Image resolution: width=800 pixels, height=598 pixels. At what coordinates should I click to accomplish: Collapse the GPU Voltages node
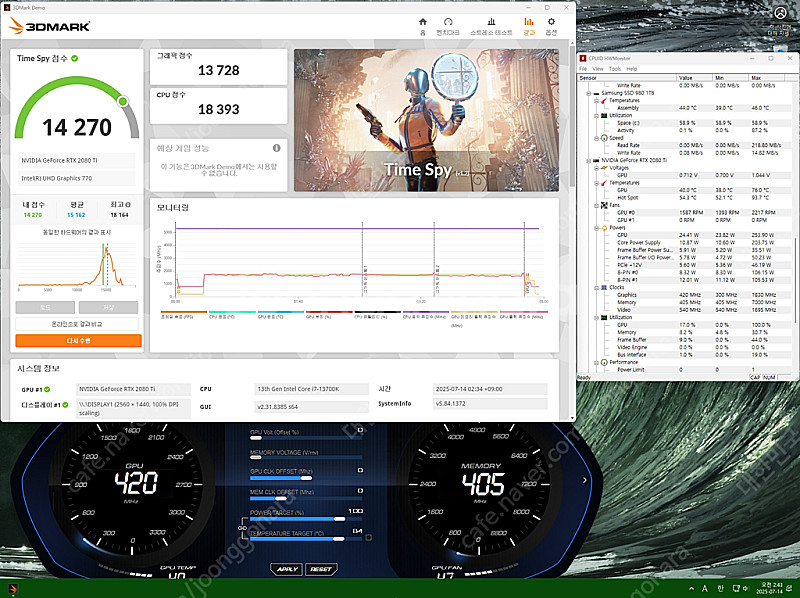click(596, 168)
